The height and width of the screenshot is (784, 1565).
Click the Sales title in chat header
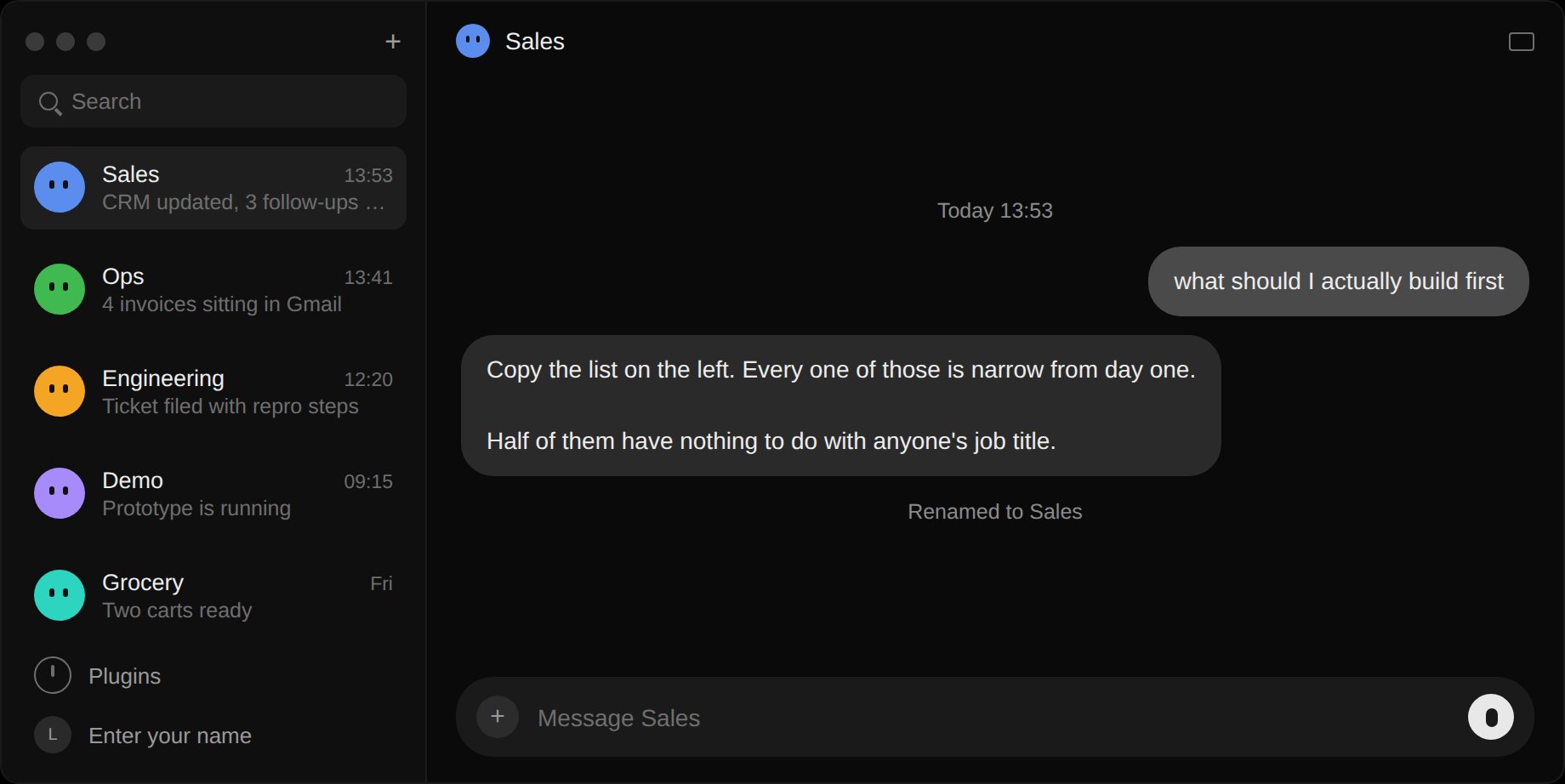click(x=535, y=42)
